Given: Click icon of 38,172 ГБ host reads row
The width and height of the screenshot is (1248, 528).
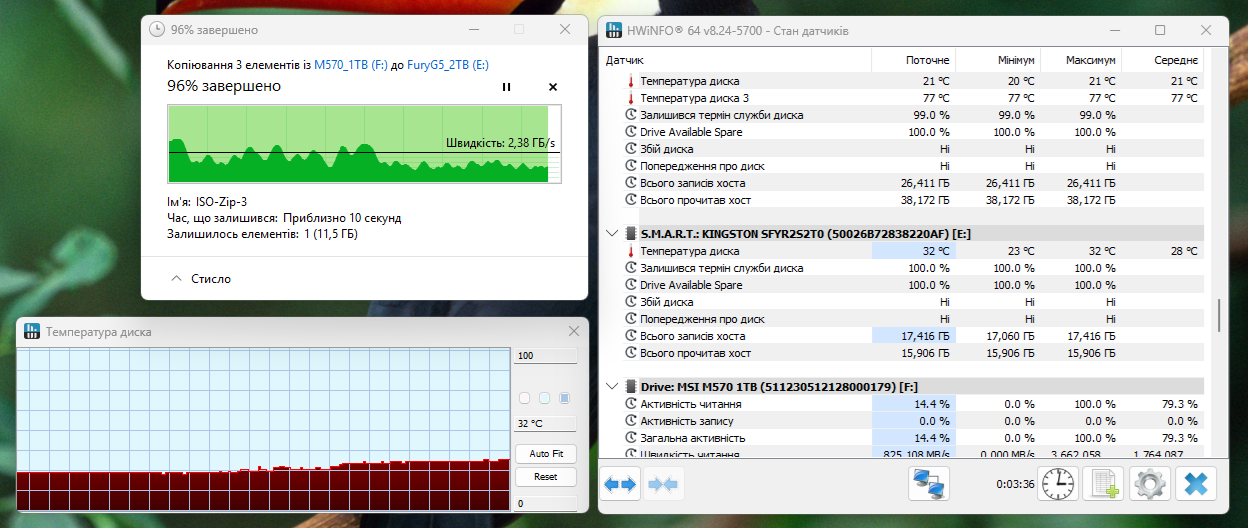Looking at the screenshot, I should (631, 200).
